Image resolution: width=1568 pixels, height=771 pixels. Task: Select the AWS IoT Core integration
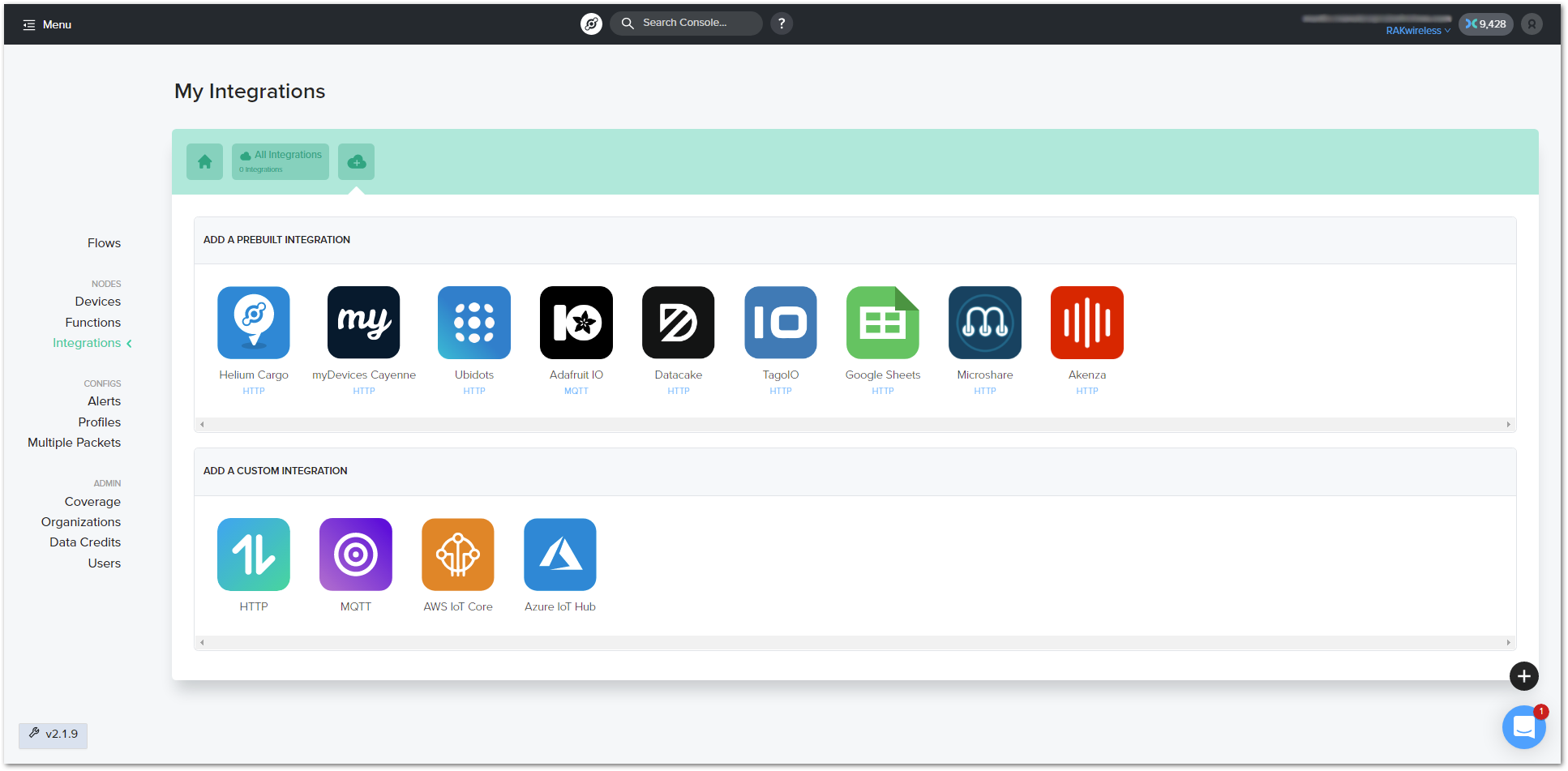(458, 555)
